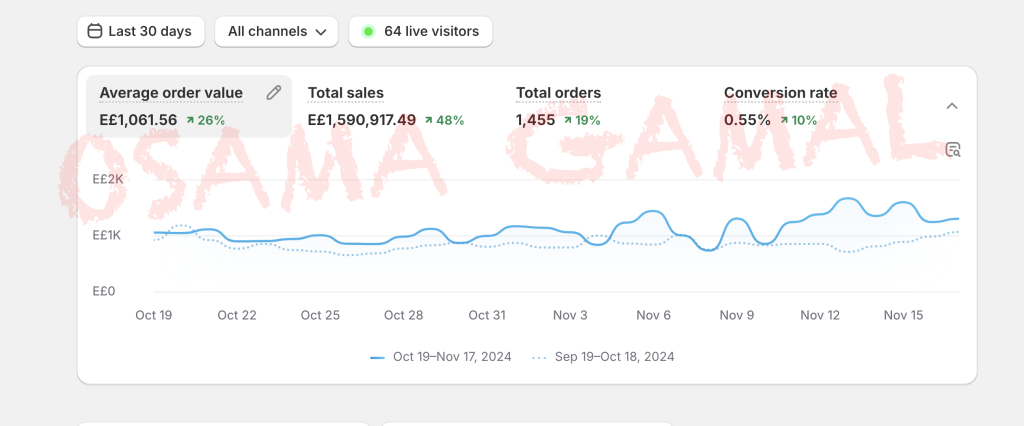Collapse the metrics chart with chevron

pyautogui.click(x=952, y=106)
